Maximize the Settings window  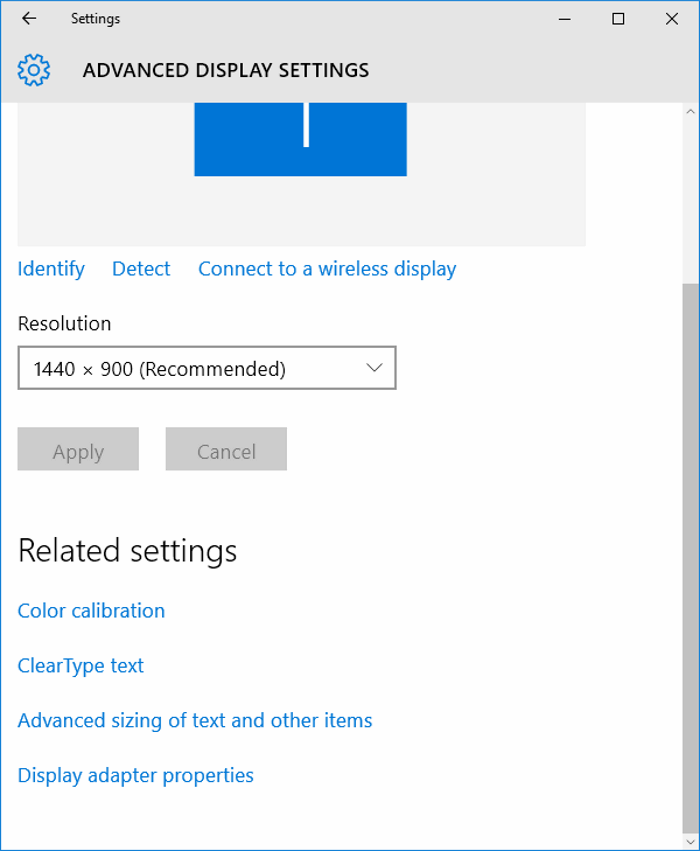point(618,19)
